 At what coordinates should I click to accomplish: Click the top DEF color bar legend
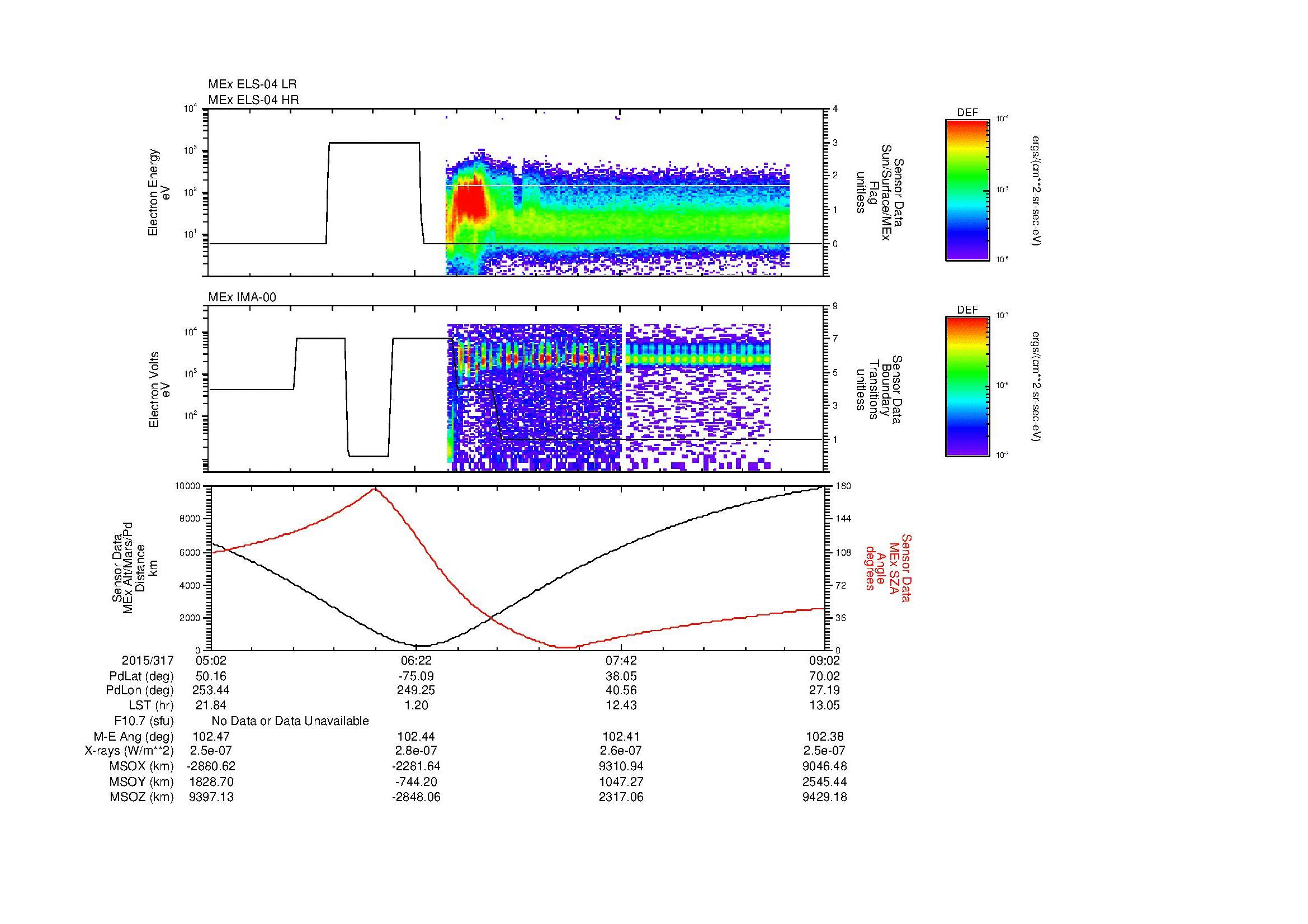pyautogui.click(x=967, y=190)
